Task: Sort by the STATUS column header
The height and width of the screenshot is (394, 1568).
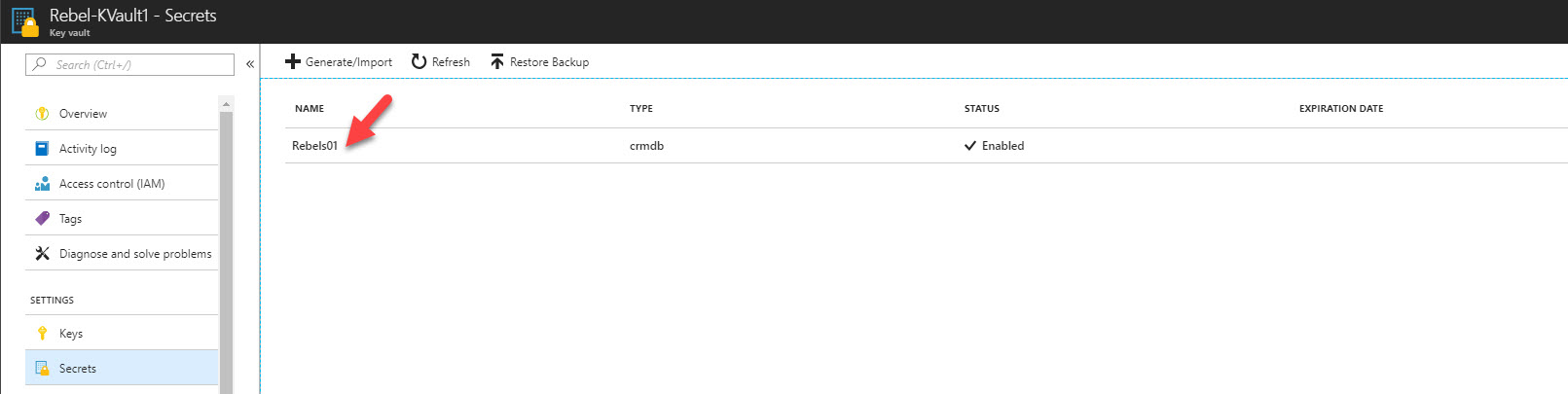Action: point(981,109)
